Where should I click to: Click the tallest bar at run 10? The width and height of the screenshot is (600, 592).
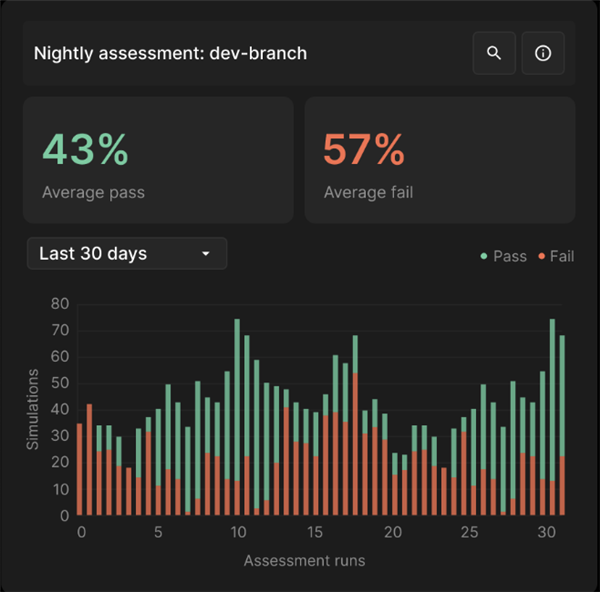point(237,420)
